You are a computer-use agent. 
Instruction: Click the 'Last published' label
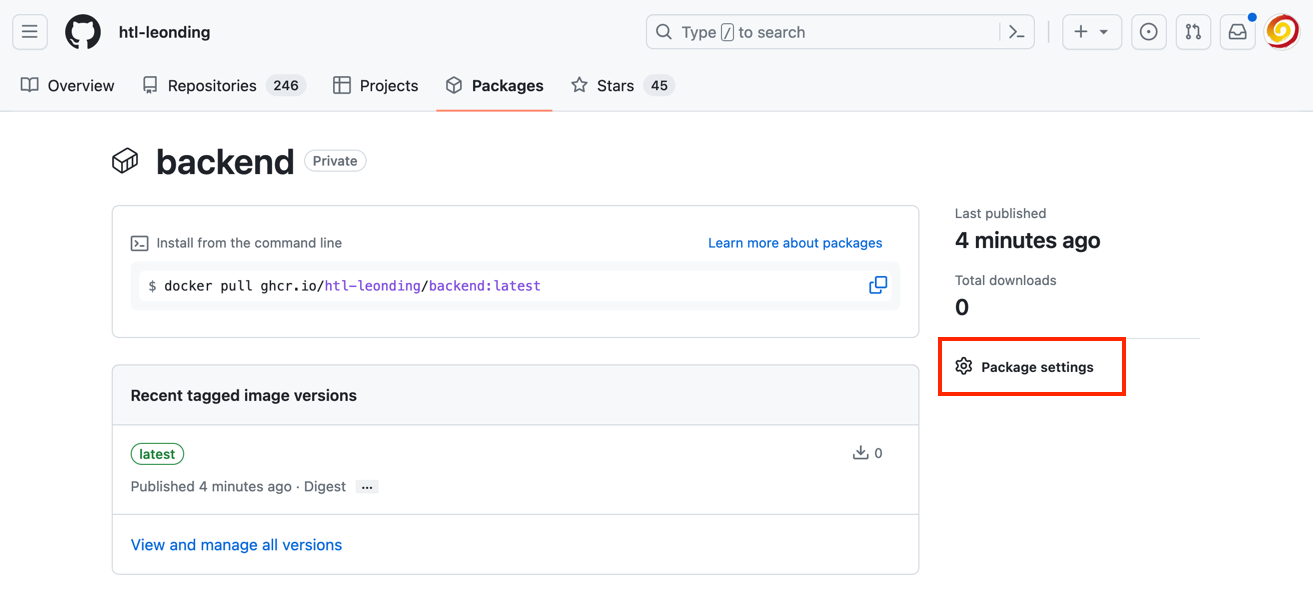click(1001, 213)
